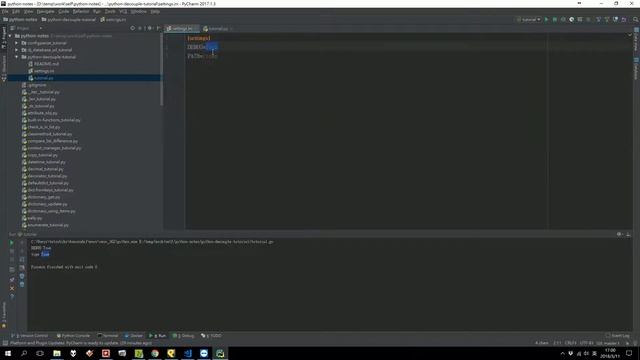Hide the Project panel using its collapse icon
This screenshot has width=640, height=360.
pos(158,28)
